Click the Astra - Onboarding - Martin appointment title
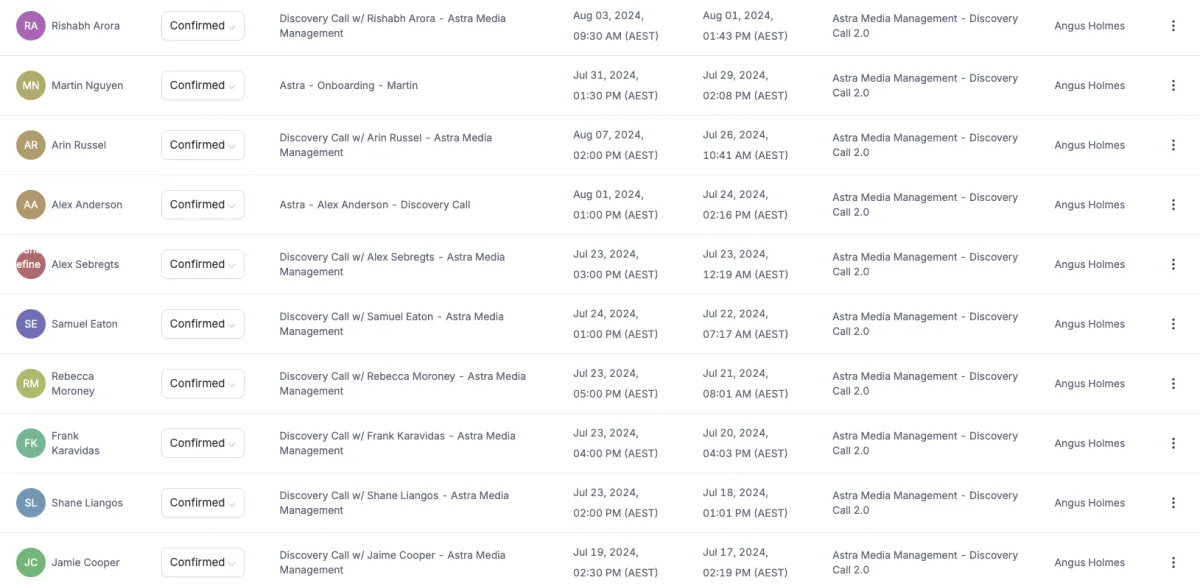 [348, 86]
